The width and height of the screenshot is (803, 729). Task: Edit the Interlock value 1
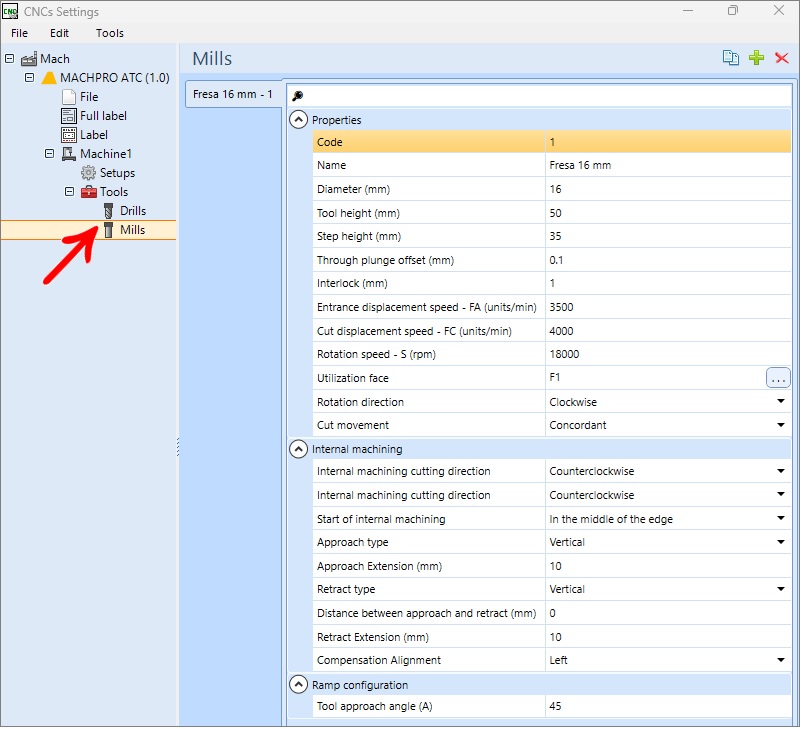point(668,283)
